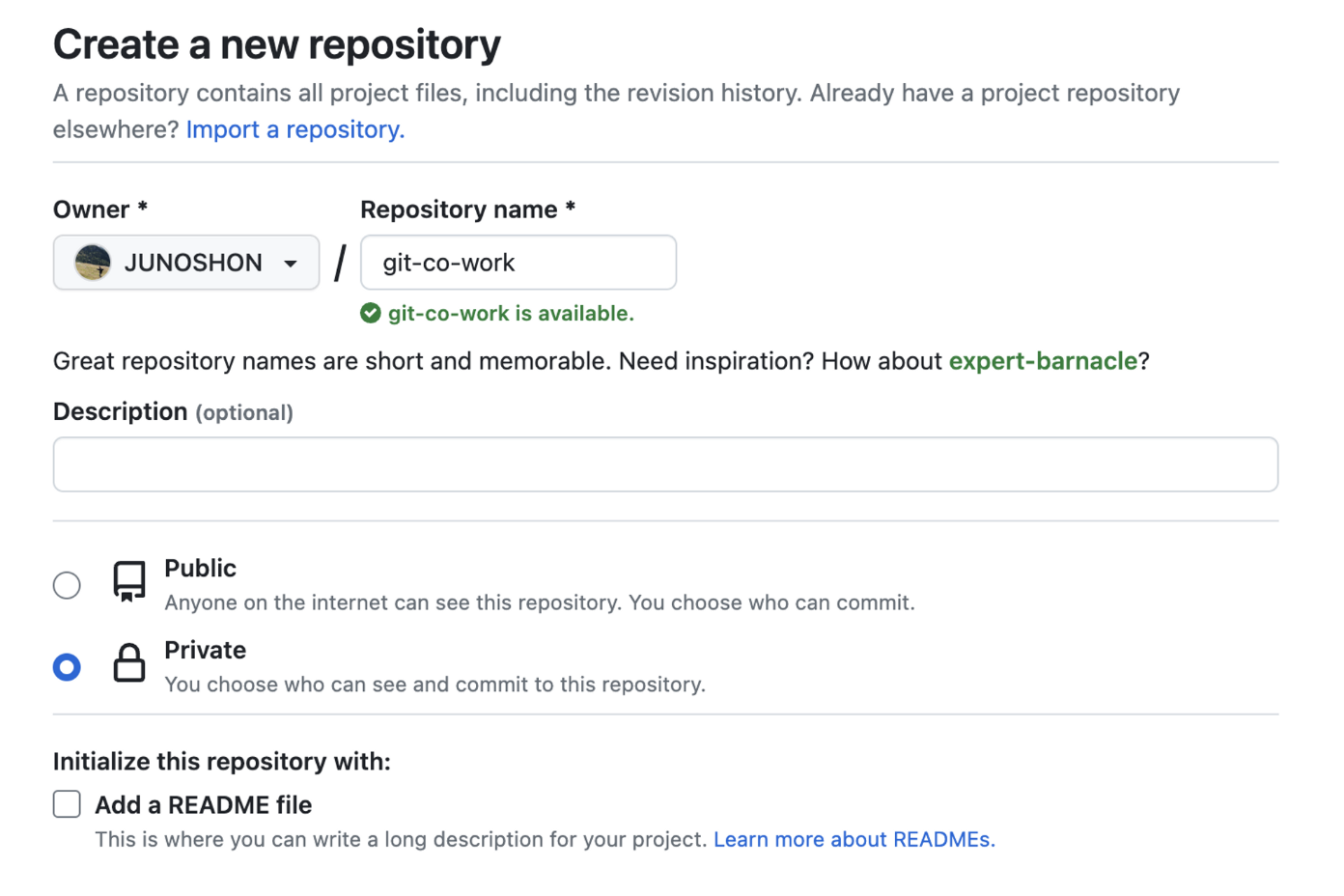The width and height of the screenshot is (1344, 896).
Task: Click the JUNOSHON owner avatar image
Action: [93, 263]
